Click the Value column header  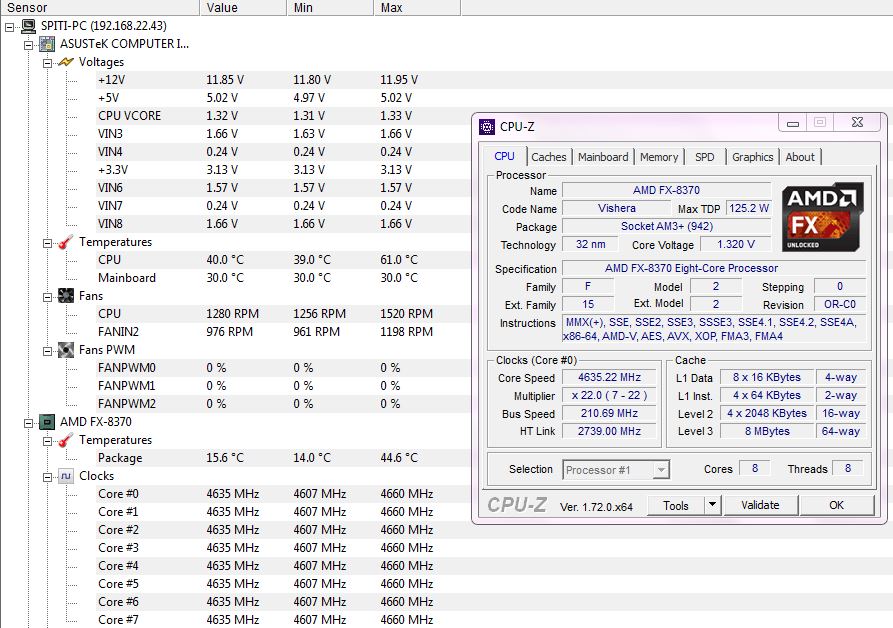243,7
